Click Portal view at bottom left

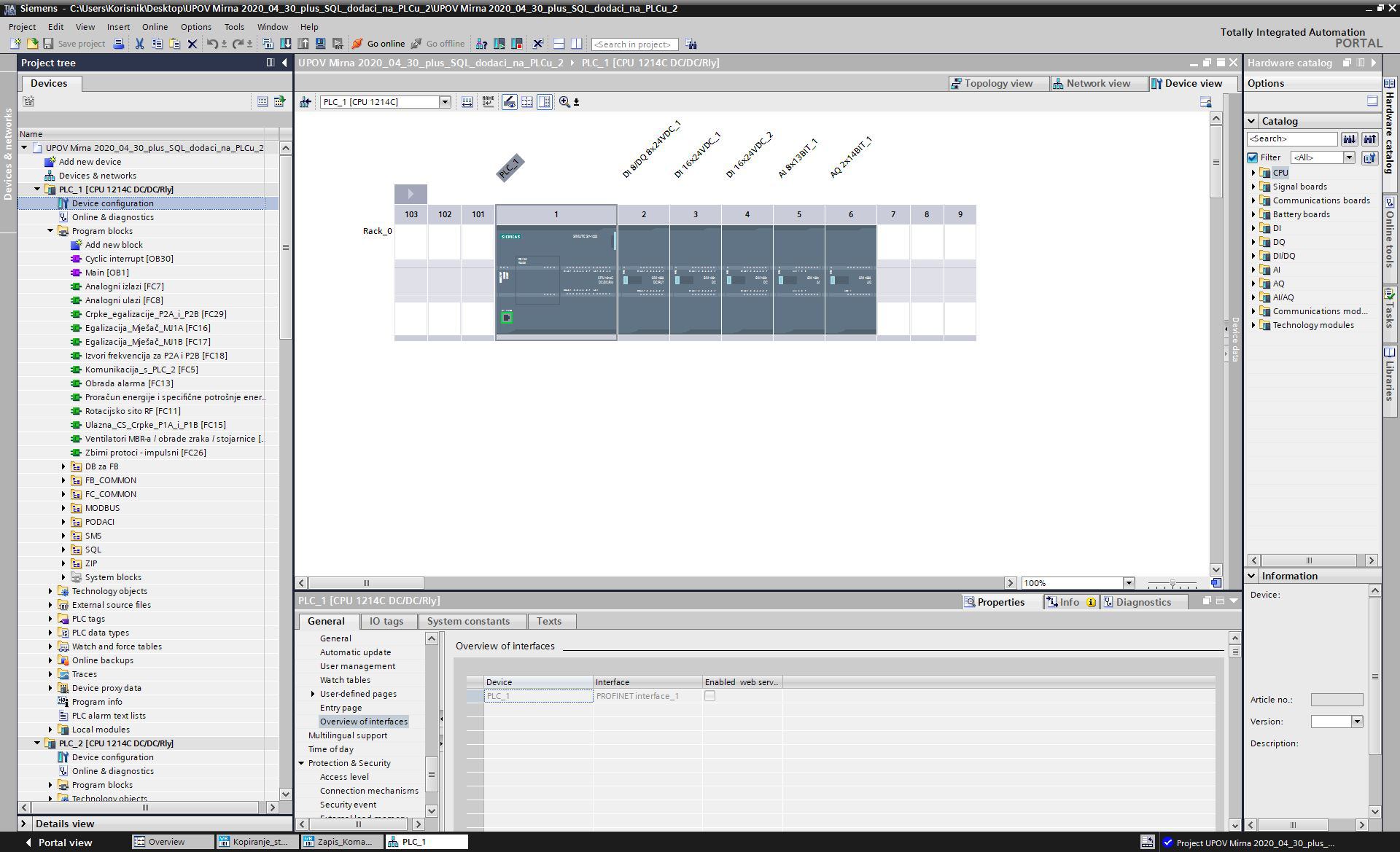(58, 843)
